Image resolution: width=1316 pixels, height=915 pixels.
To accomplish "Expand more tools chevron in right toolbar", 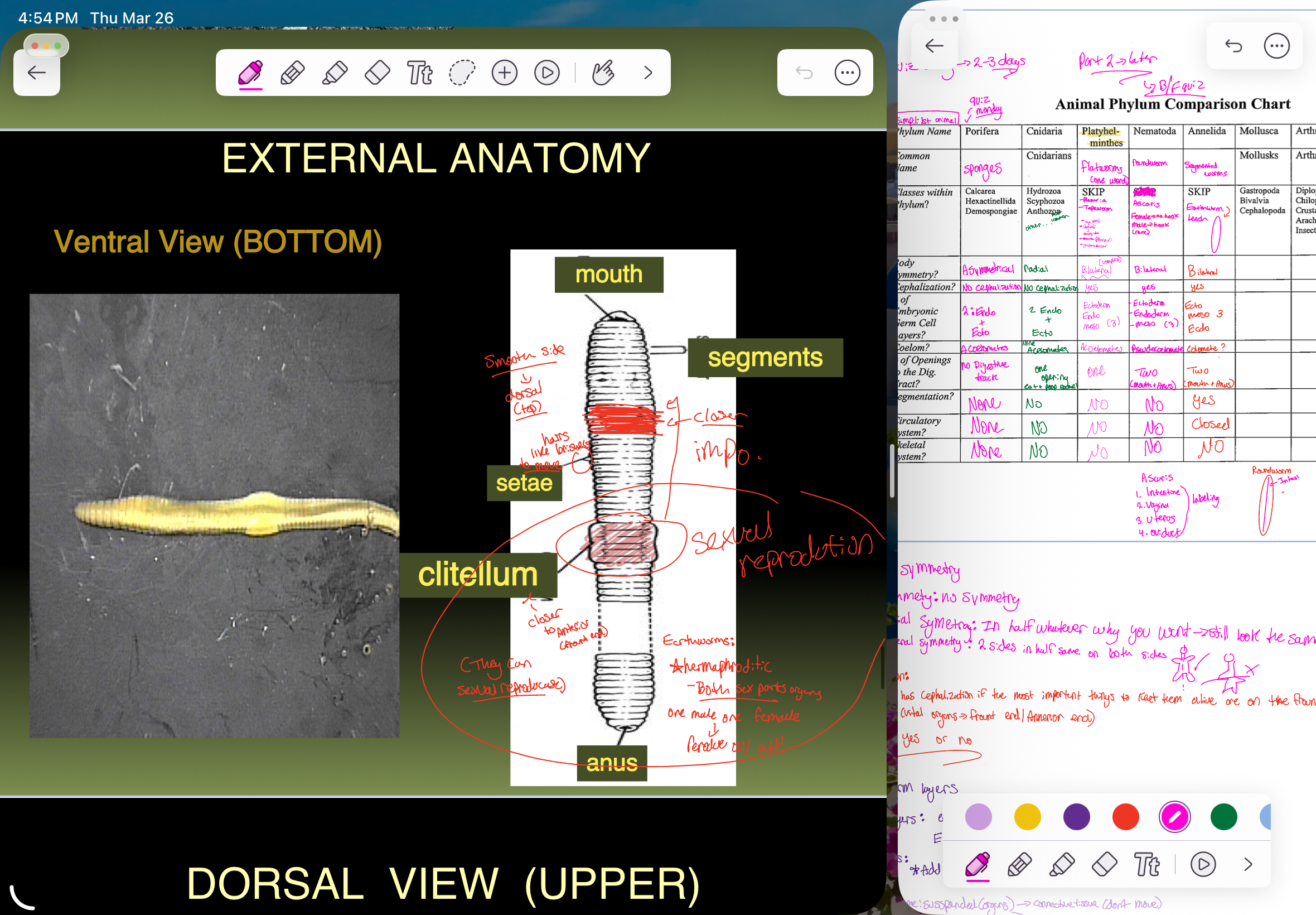I will point(1248,864).
